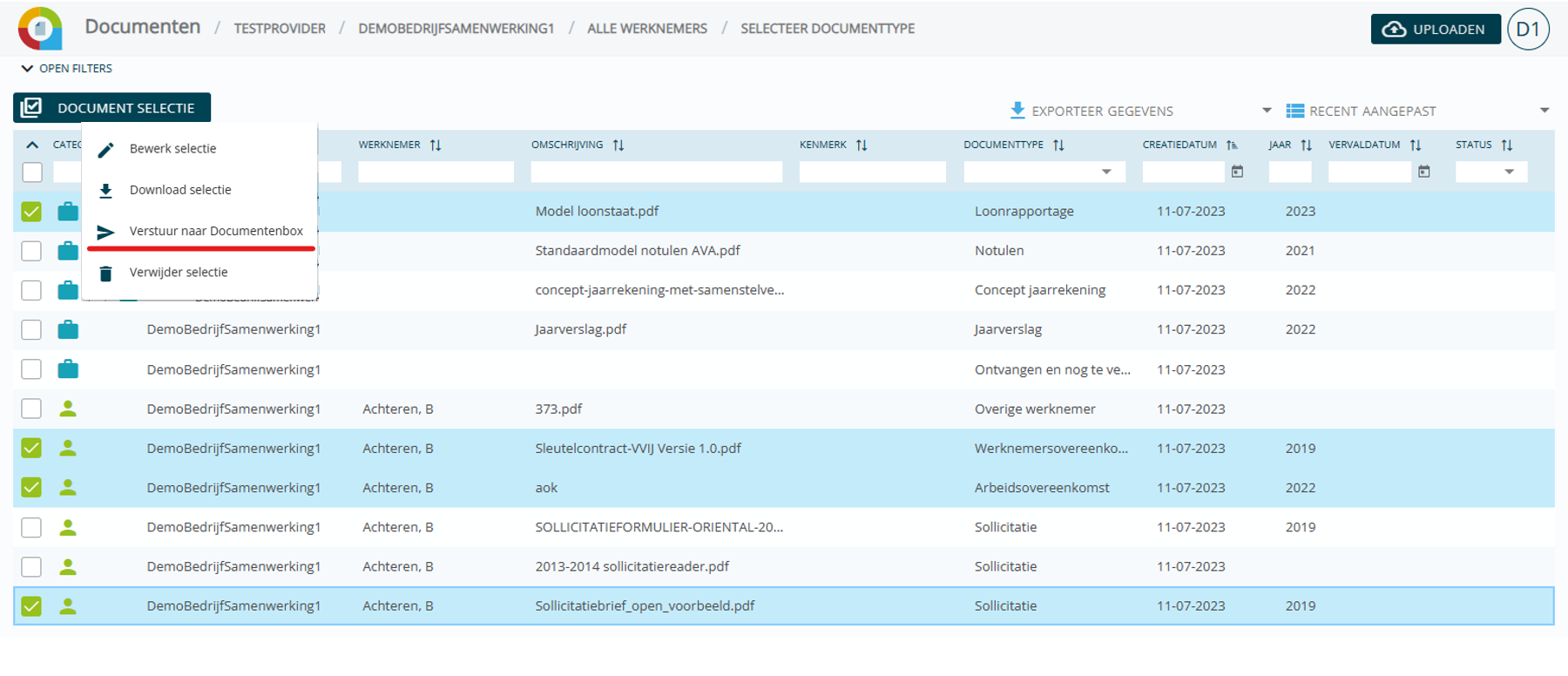Tick the checkbox for Jaarverslag.pdf
The width and height of the screenshot is (1568, 676).
pyautogui.click(x=31, y=329)
